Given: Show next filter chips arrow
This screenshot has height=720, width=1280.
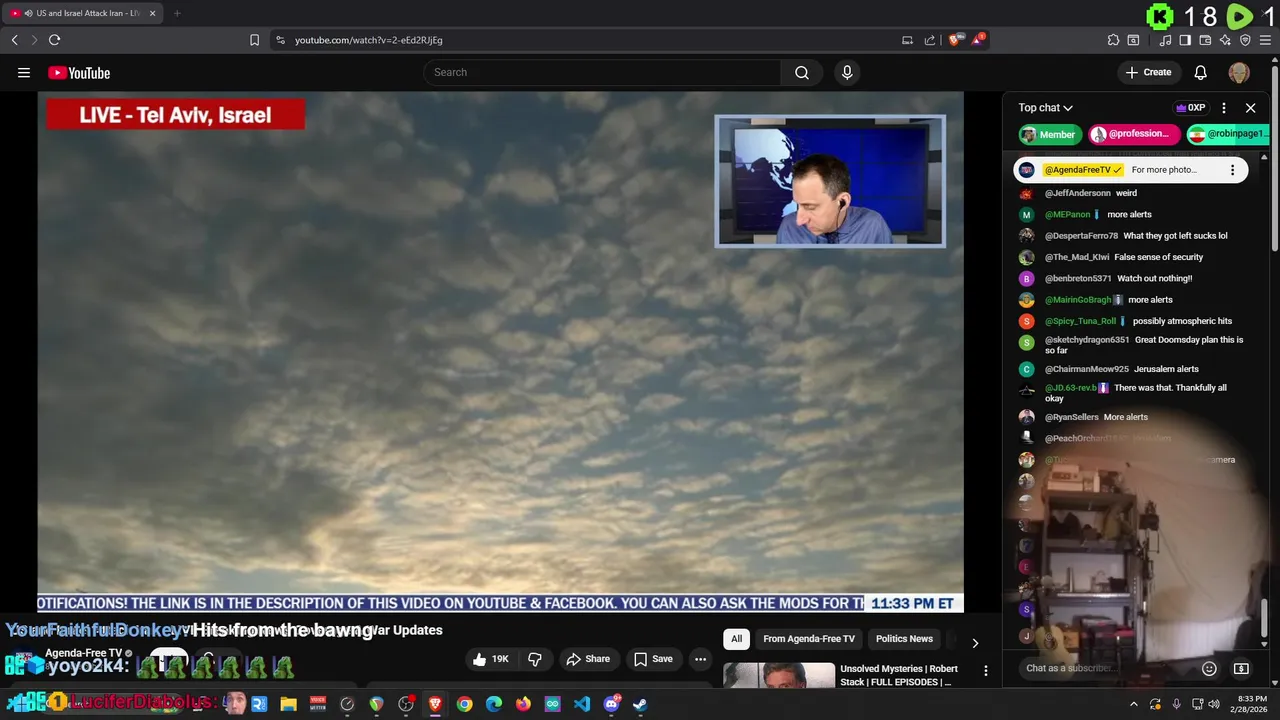Looking at the screenshot, I should point(975,643).
